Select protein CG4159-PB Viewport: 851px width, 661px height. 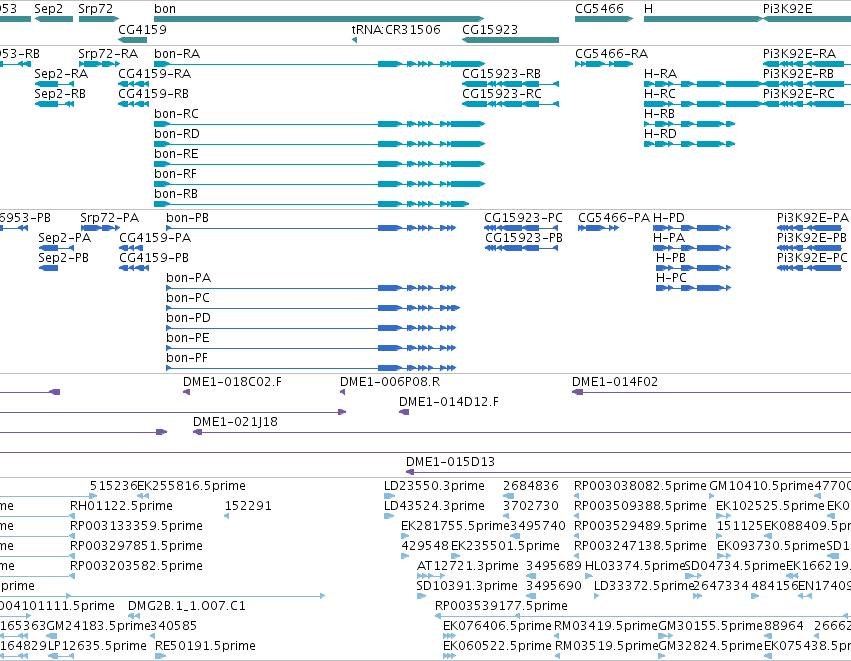(x=133, y=268)
